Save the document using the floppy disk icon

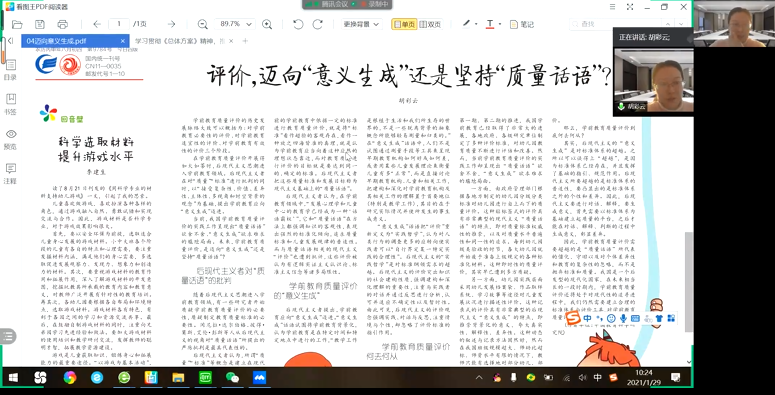pyautogui.click(x=40, y=24)
